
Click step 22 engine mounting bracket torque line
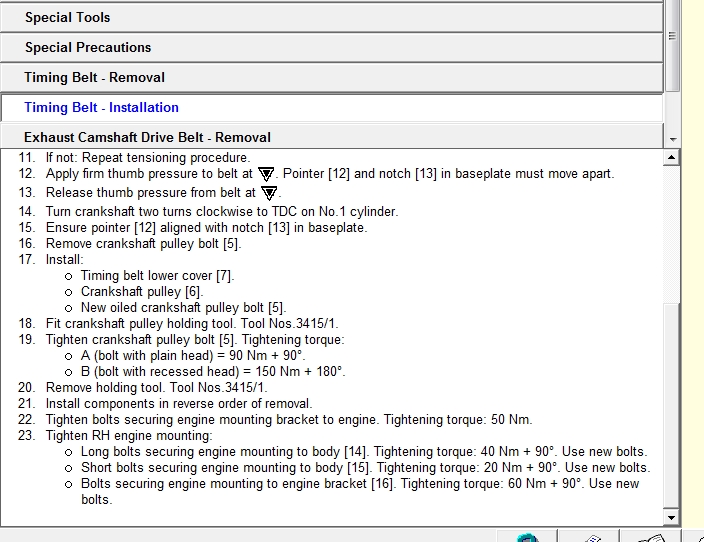(x=288, y=419)
